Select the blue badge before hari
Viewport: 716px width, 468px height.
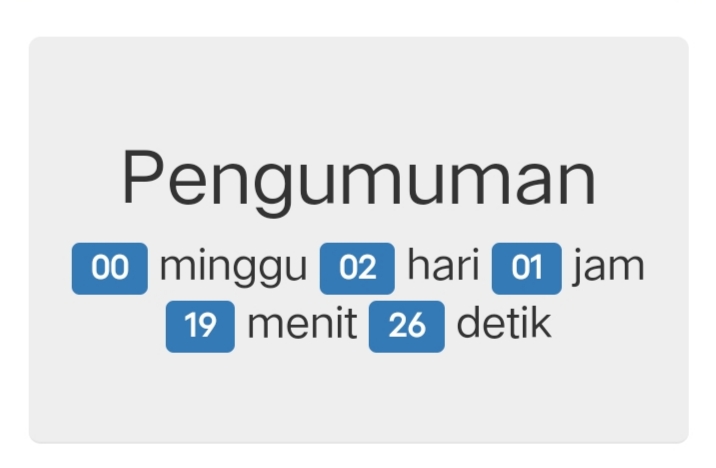pyautogui.click(x=357, y=268)
